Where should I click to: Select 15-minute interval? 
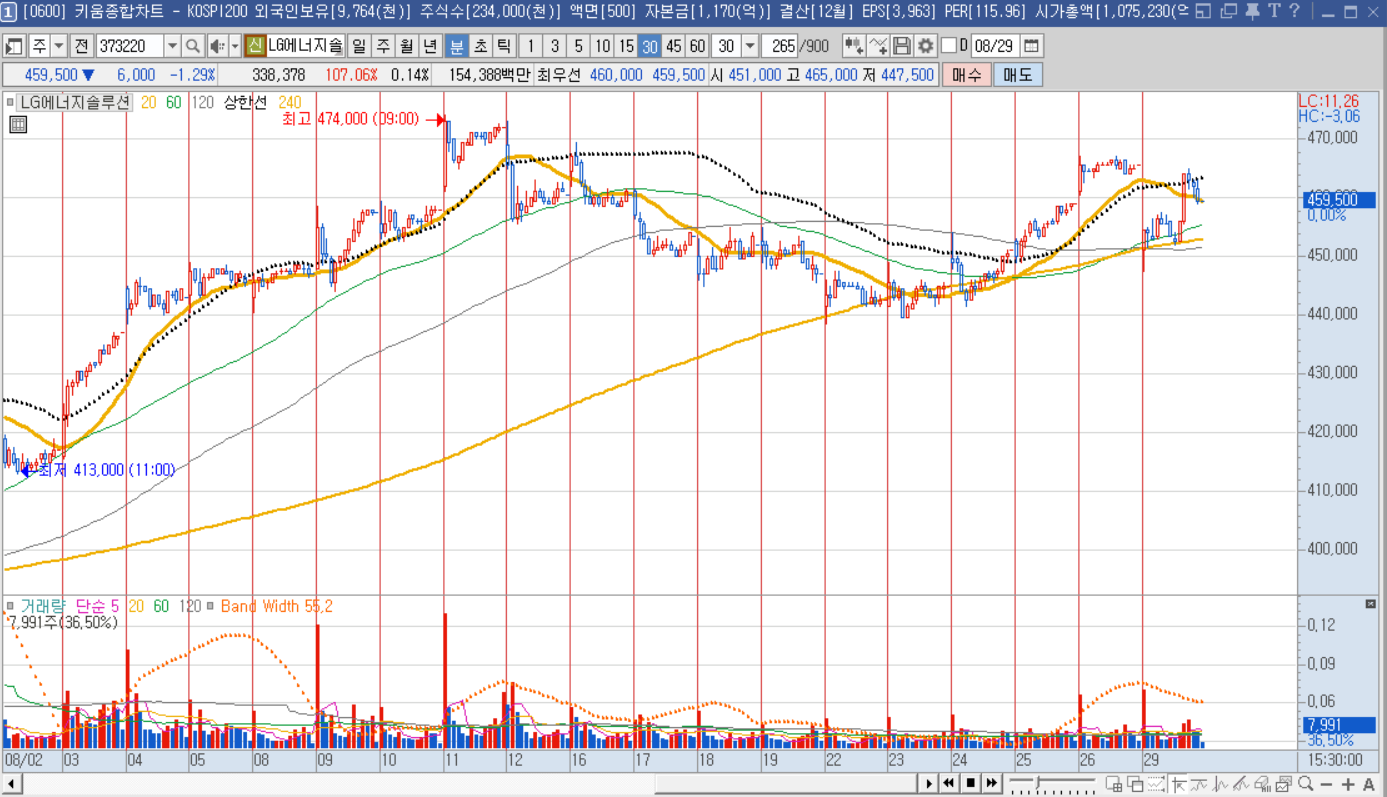626,46
